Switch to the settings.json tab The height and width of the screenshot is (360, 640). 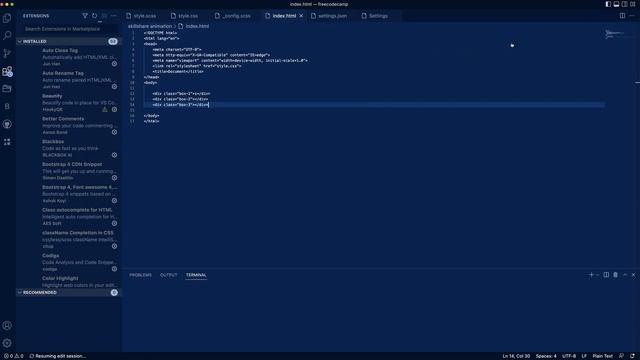pyautogui.click(x=329, y=16)
